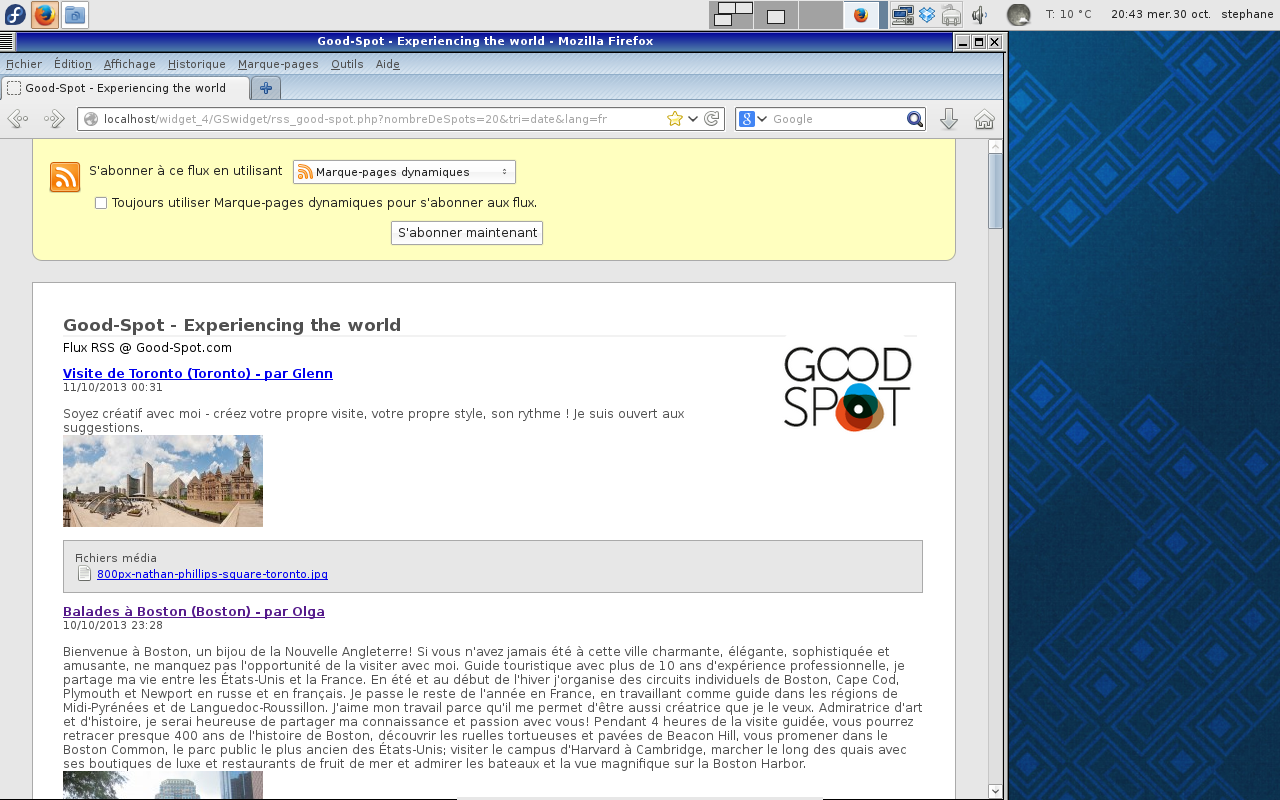Click the weather applet moon icon
Viewport: 1280px width, 800px height.
tap(1018, 15)
